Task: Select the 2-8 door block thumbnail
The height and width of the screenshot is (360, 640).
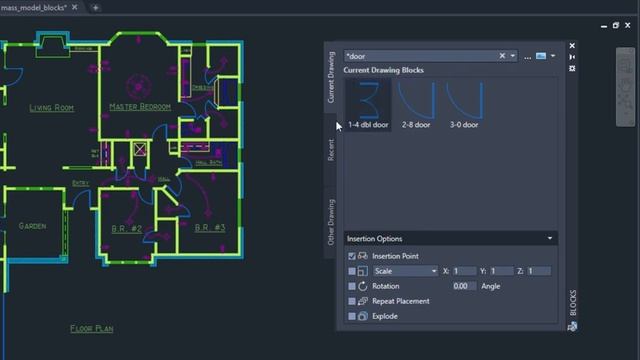Action: [416, 104]
